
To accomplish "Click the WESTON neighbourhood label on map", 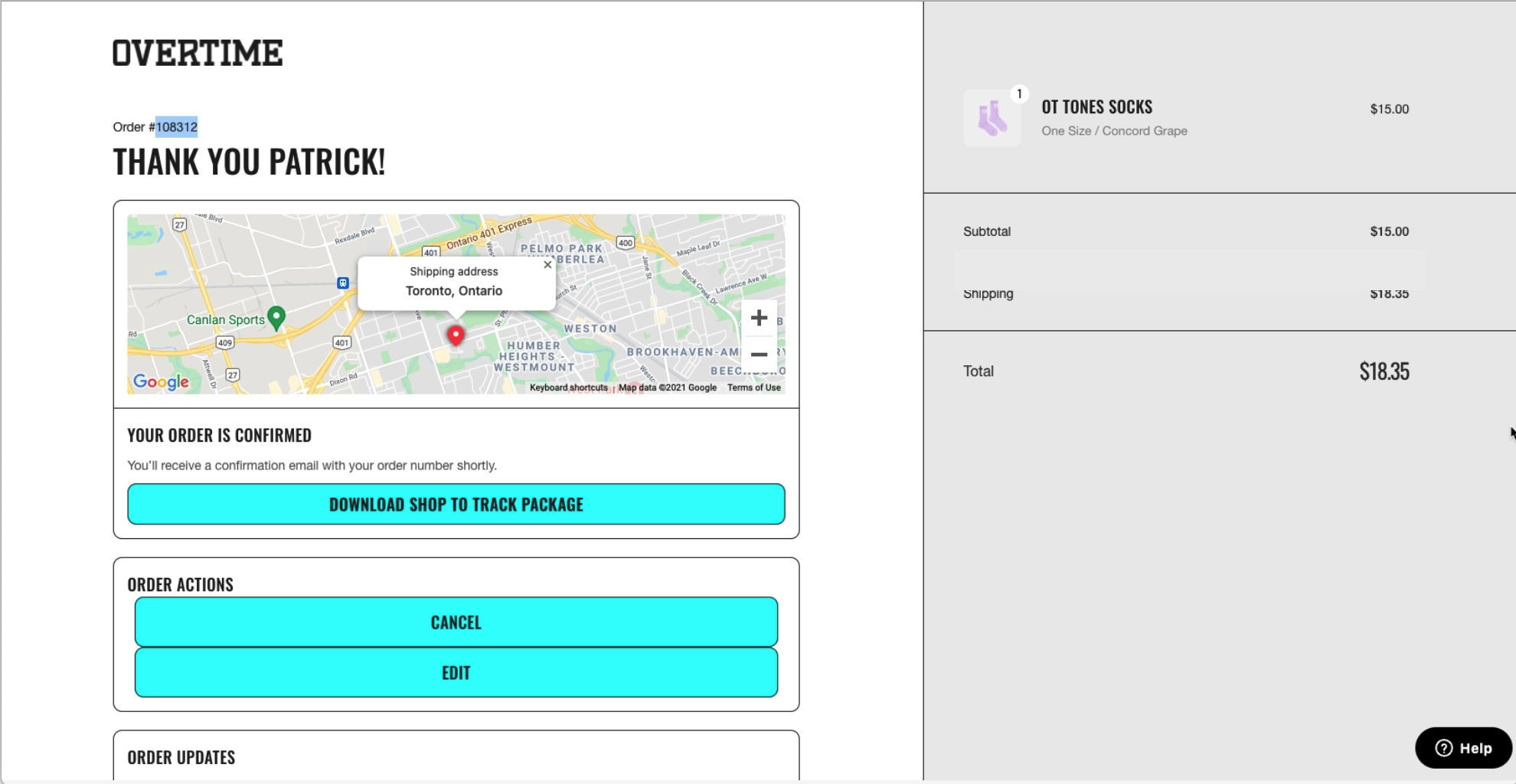I will (x=590, y=328).
